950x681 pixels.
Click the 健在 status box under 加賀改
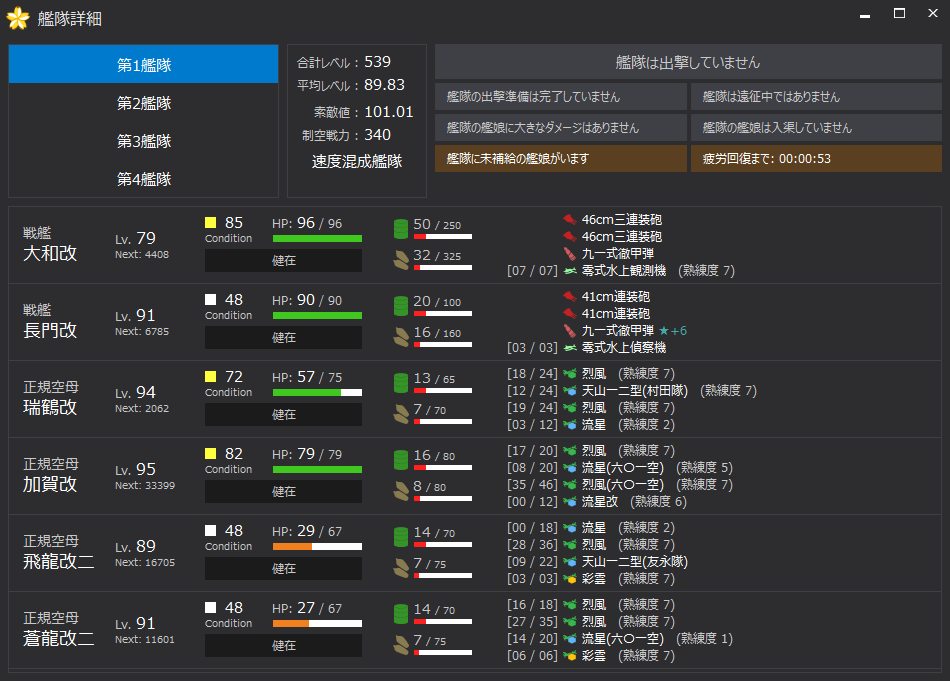coord(283,492)
